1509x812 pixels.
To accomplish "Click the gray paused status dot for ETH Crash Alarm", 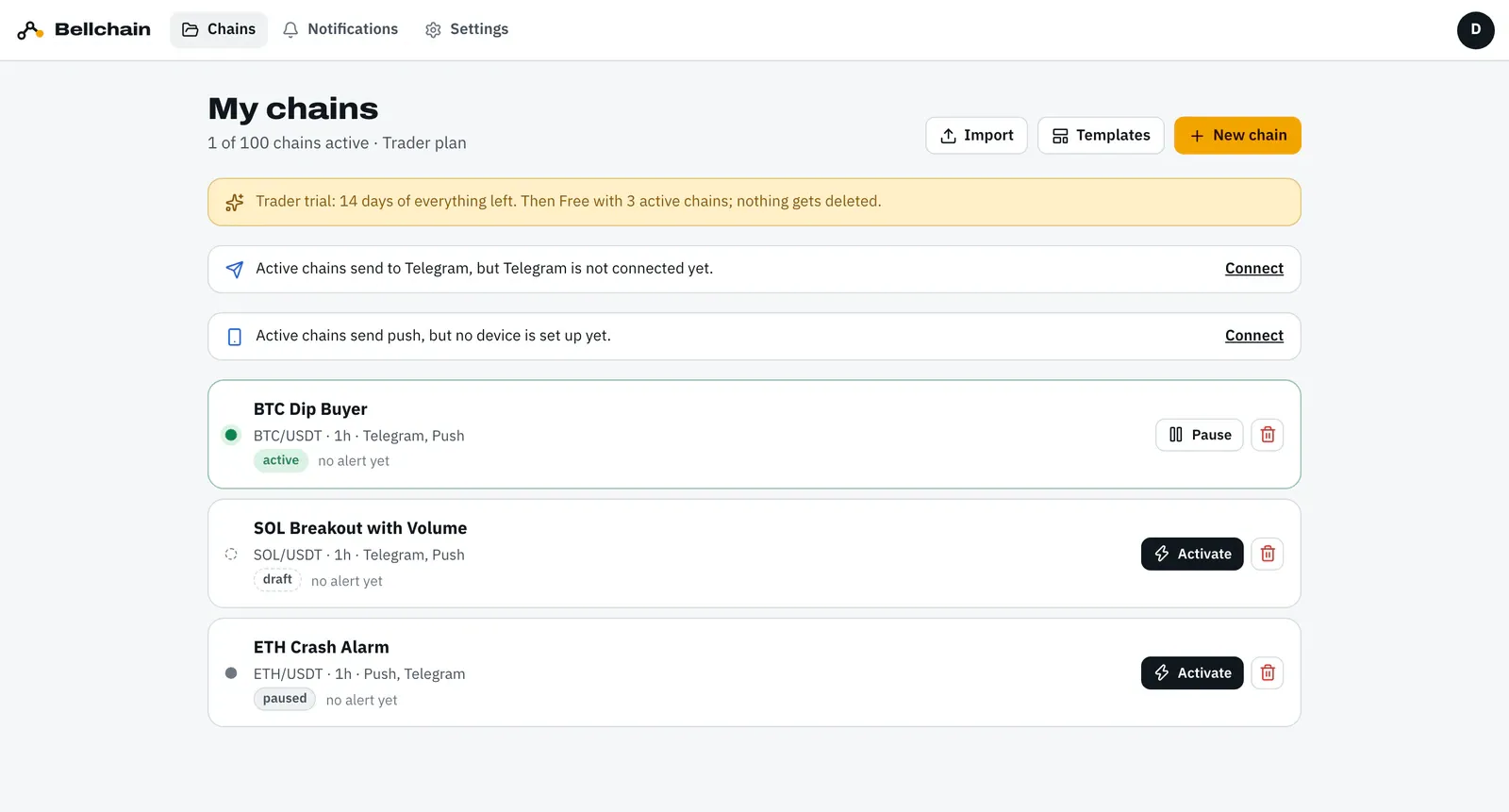I will (231, 672).
